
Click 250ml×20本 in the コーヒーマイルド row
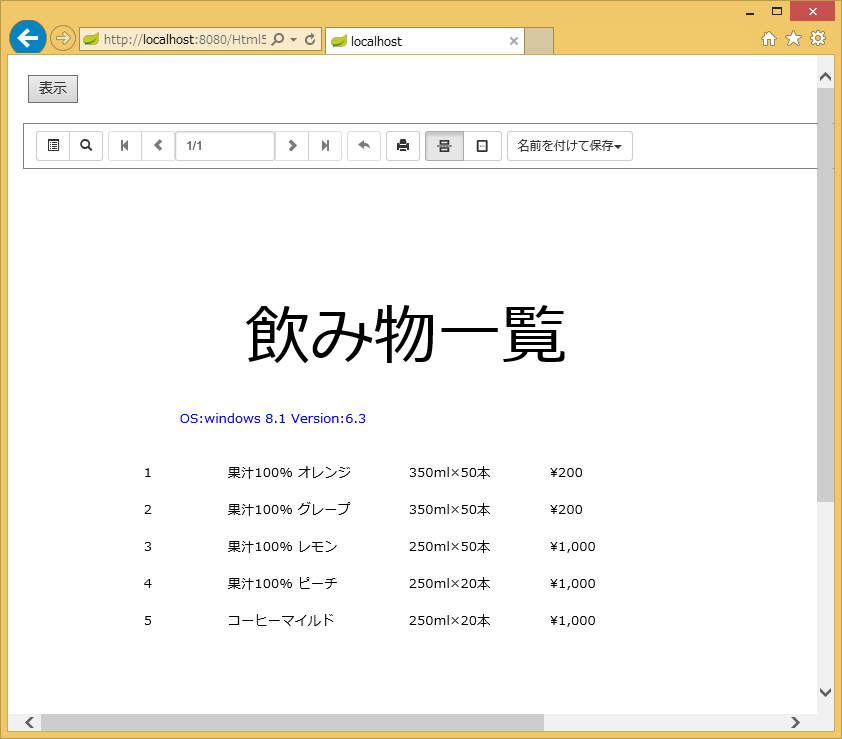449,620
